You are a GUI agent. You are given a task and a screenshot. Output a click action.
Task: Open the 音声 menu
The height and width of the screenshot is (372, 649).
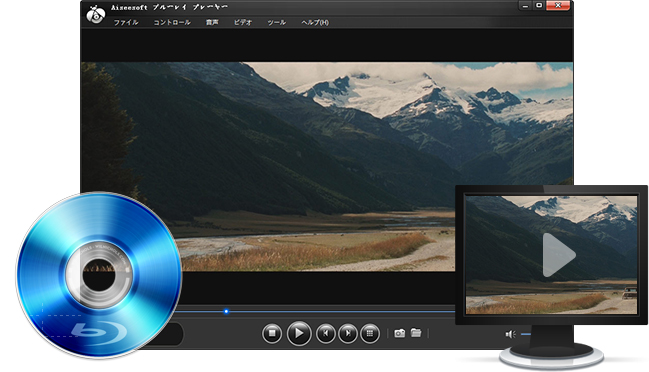point(212,22)
